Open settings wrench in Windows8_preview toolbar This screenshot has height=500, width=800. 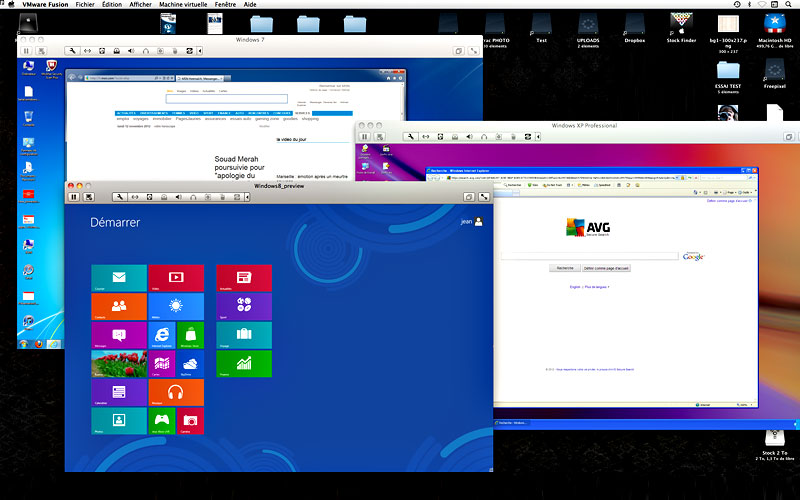tap(119, 197)
